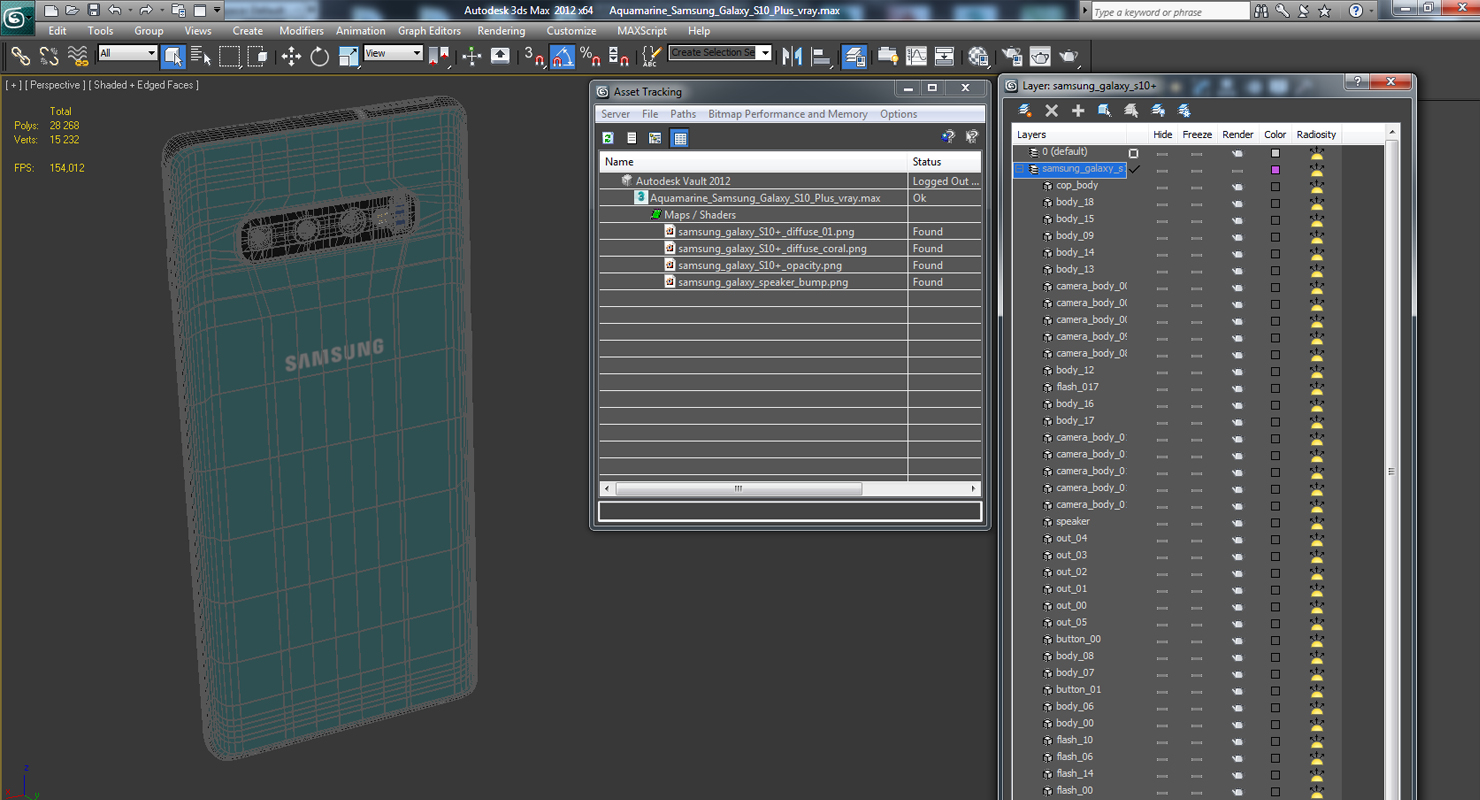
Task: Toggle Hide for body_18 row
Action: 1162,203
